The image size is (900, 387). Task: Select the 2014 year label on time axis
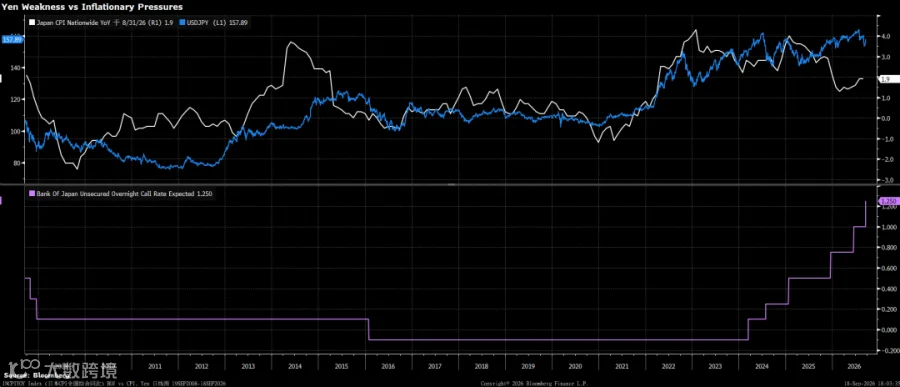tap(295, 365)
